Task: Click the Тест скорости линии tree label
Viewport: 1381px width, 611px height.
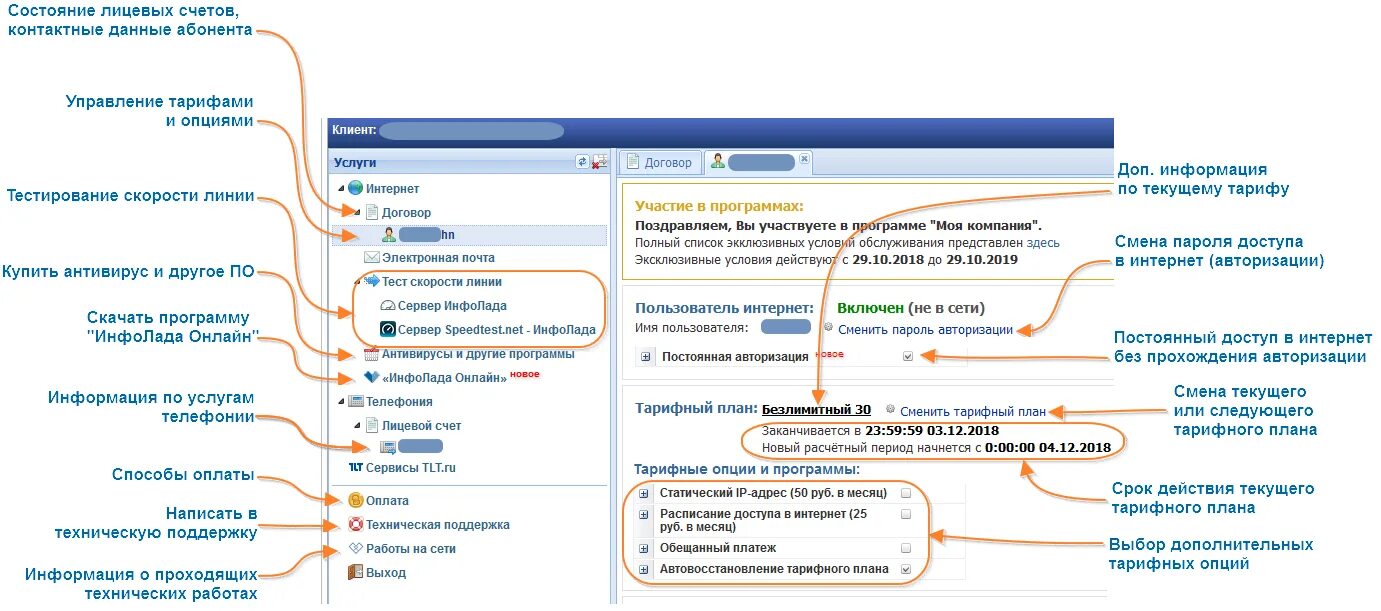Action: [x=442, y=282]
